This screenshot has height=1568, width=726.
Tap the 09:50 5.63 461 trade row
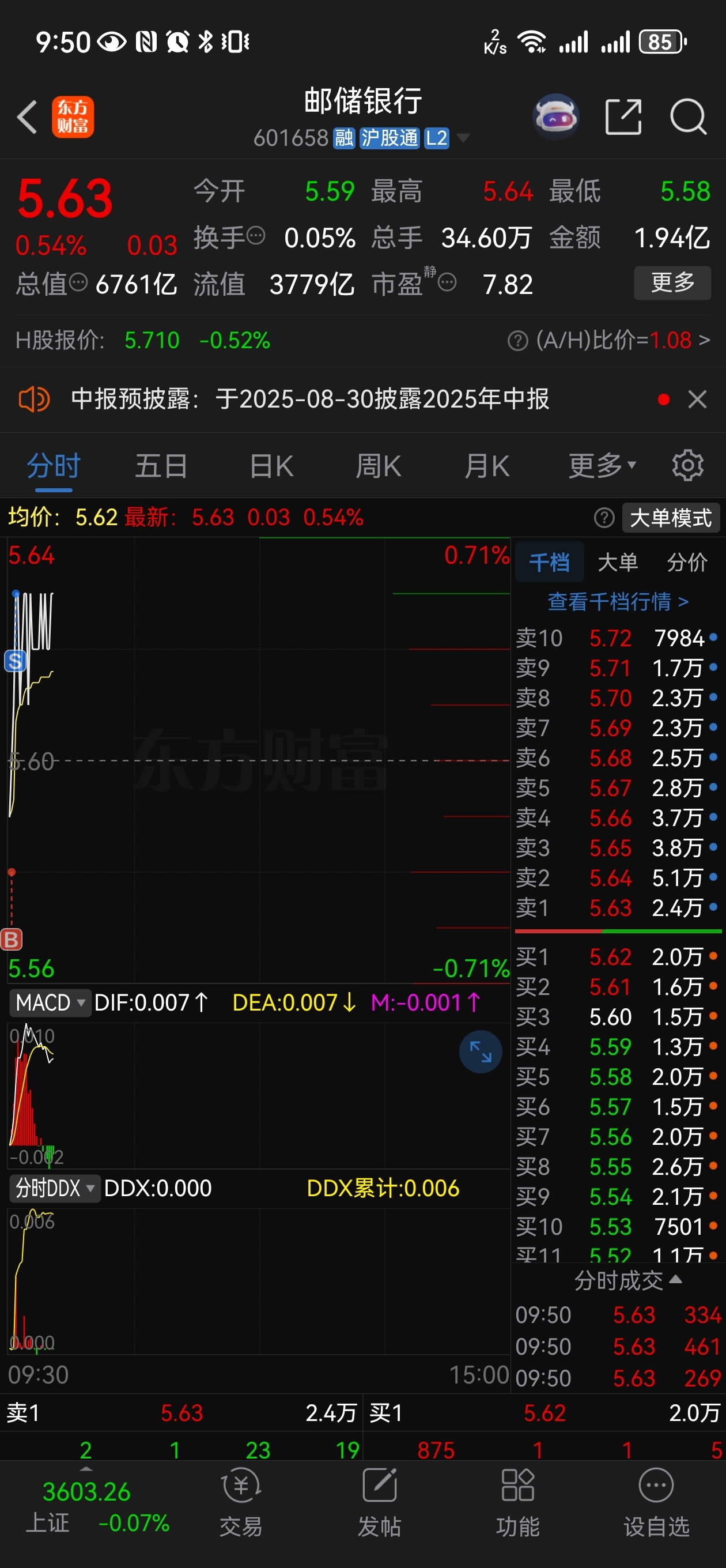618,1347
